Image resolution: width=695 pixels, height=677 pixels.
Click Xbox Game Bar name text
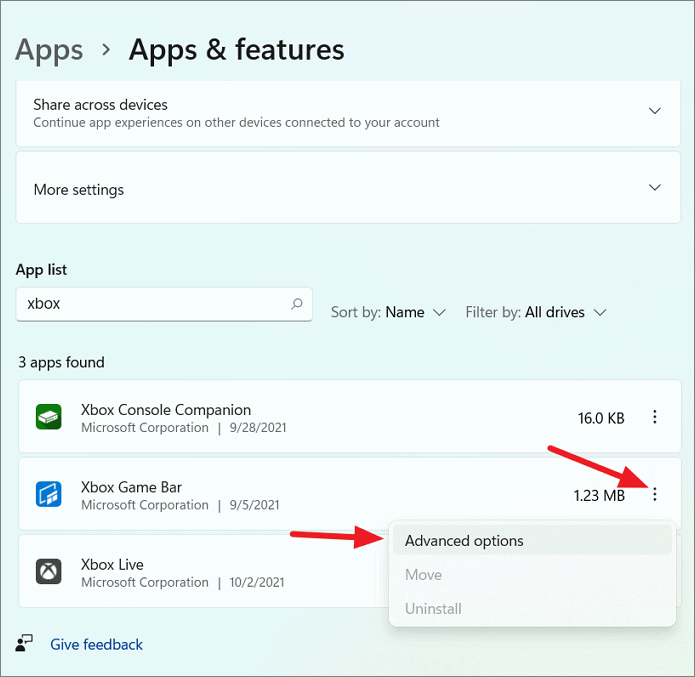point(131,487)
